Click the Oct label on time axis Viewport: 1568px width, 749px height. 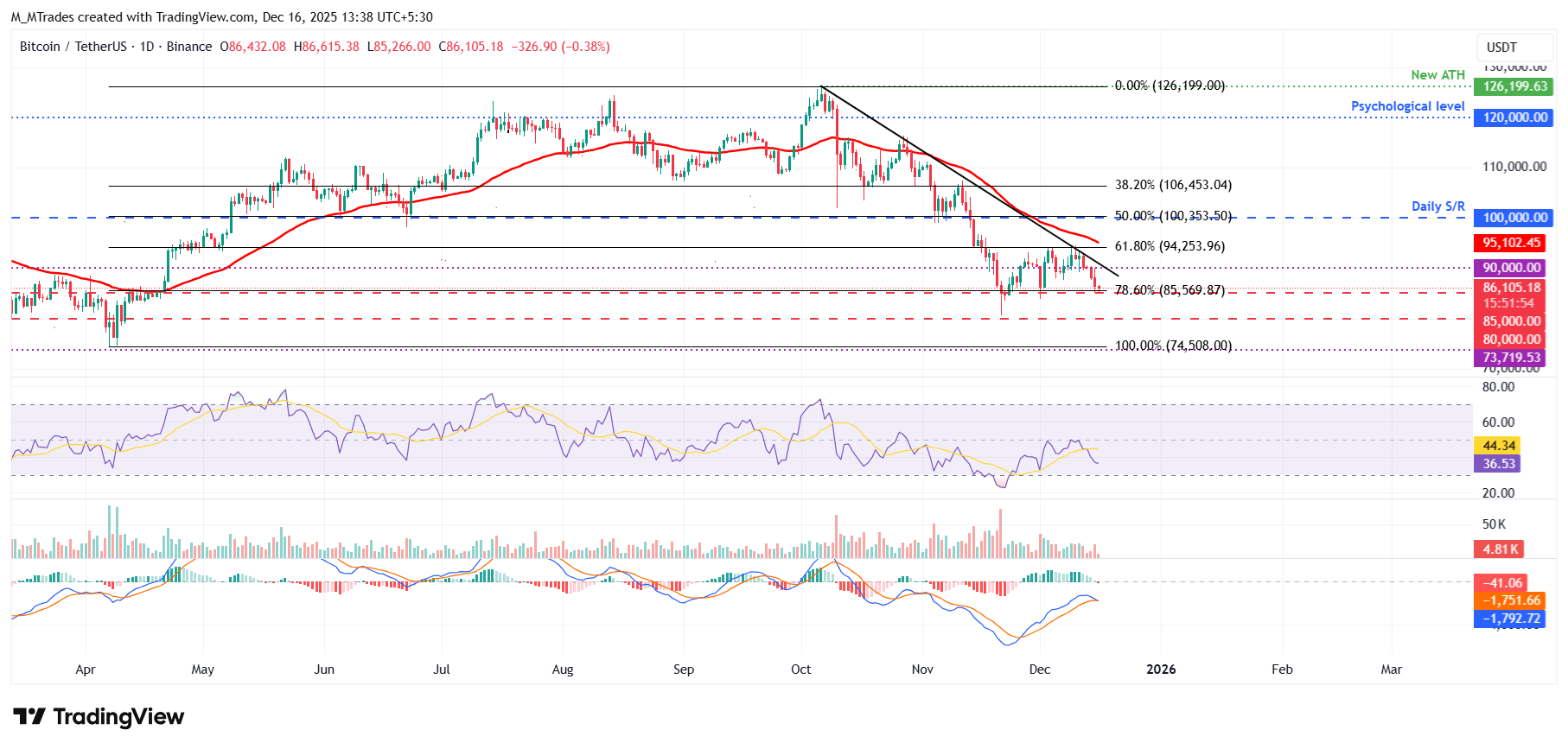800,670
